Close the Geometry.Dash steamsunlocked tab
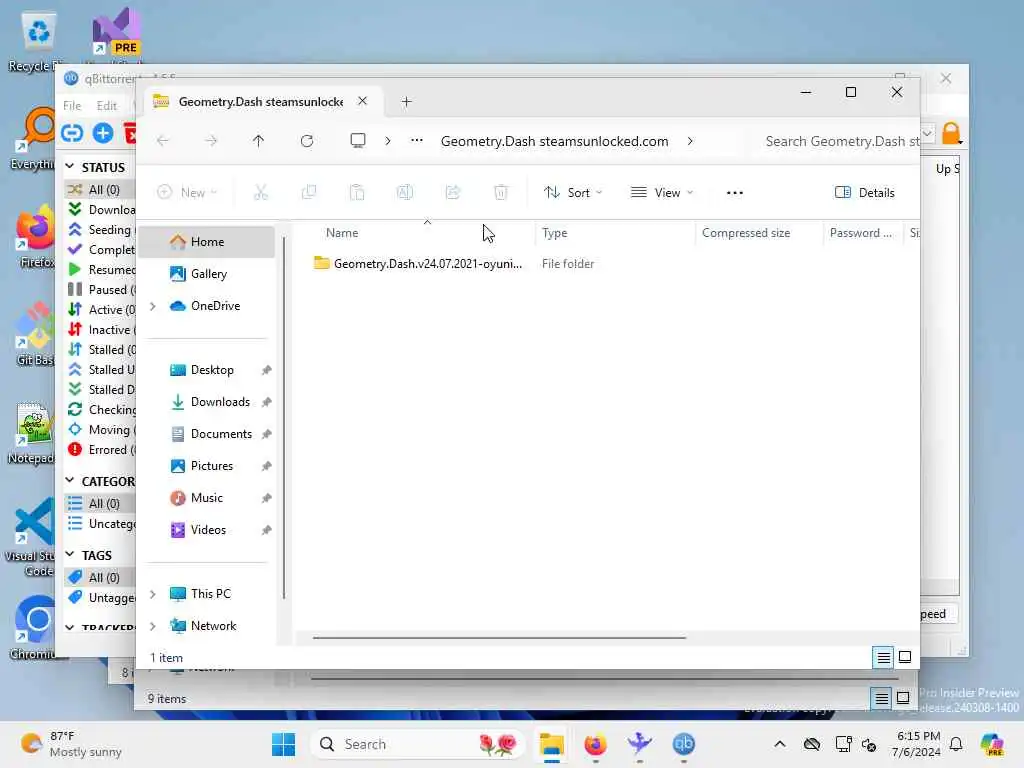 pyautogui.click(x=362, y=101)
